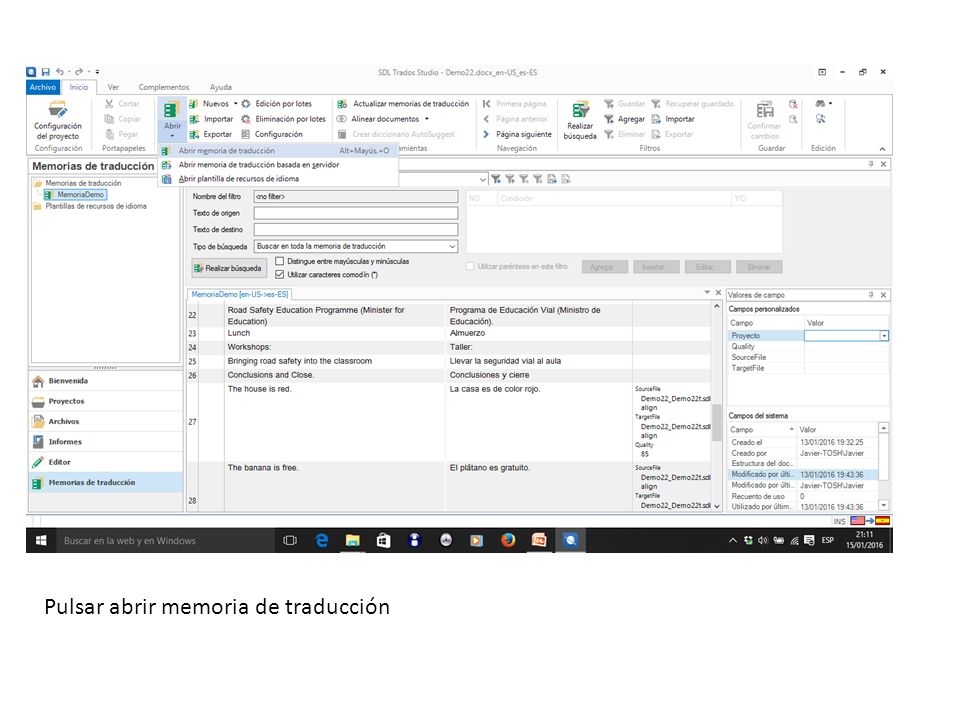Select Memorias de traducción view in sidebar
The height and width of the screenshot is (720, 960).
(105, 482)
